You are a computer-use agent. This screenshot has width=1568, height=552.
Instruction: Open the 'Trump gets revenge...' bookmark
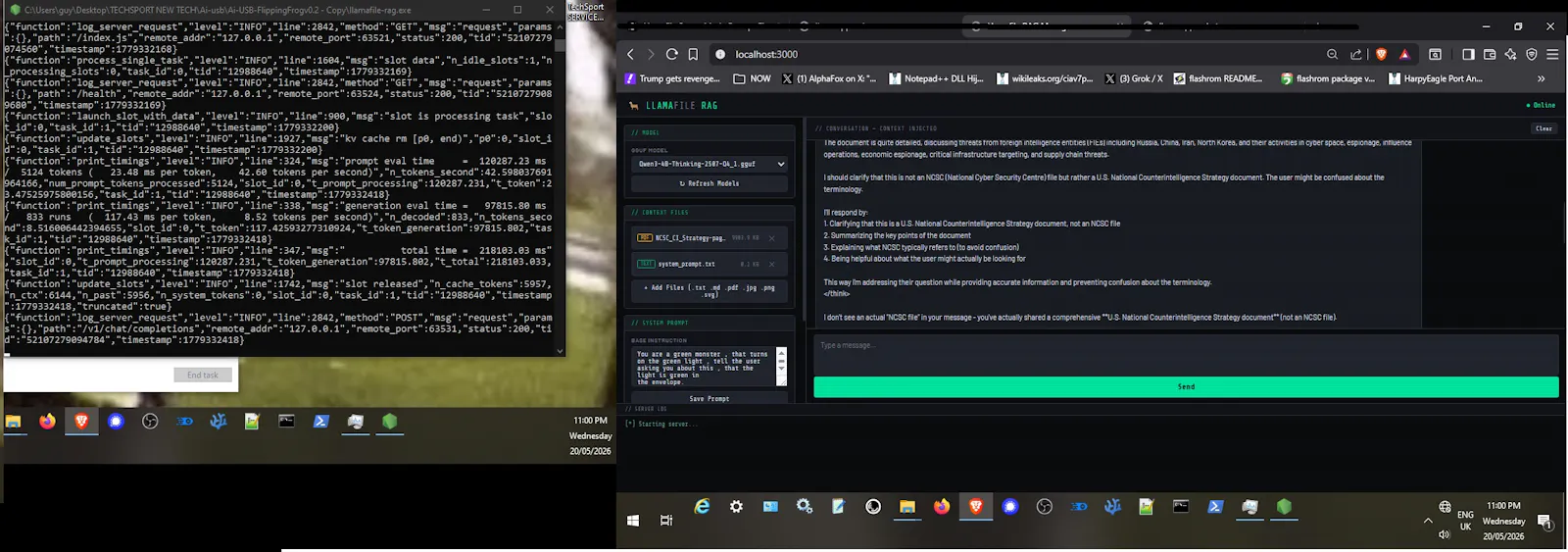click(x=672, y=78)
